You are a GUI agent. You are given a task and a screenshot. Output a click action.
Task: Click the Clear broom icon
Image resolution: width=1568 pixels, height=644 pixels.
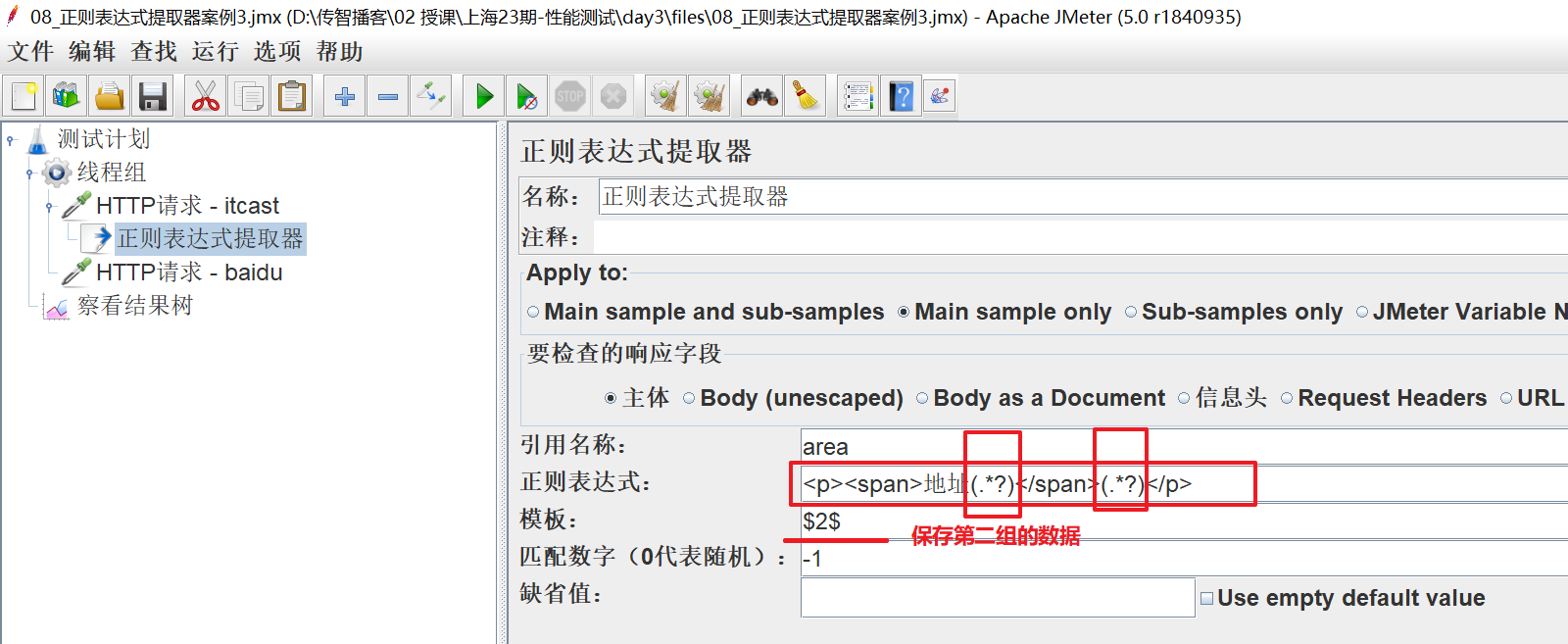666,96
